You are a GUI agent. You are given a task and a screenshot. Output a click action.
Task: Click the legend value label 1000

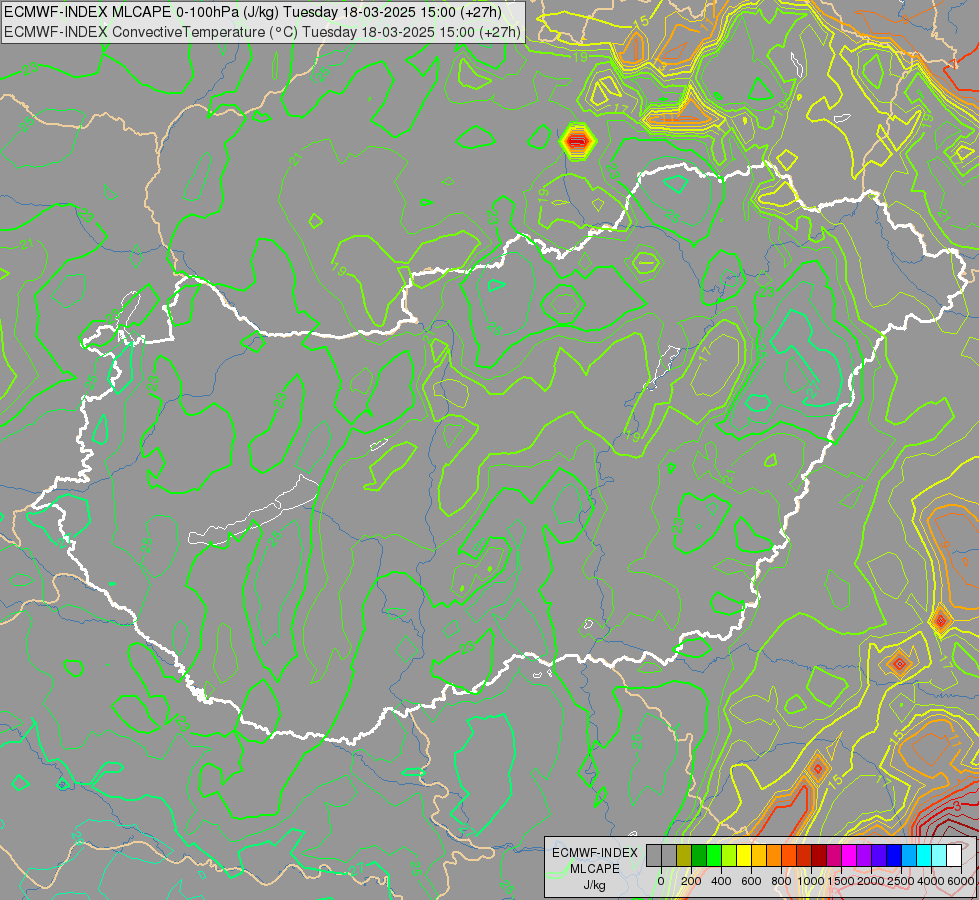(811, 881)
